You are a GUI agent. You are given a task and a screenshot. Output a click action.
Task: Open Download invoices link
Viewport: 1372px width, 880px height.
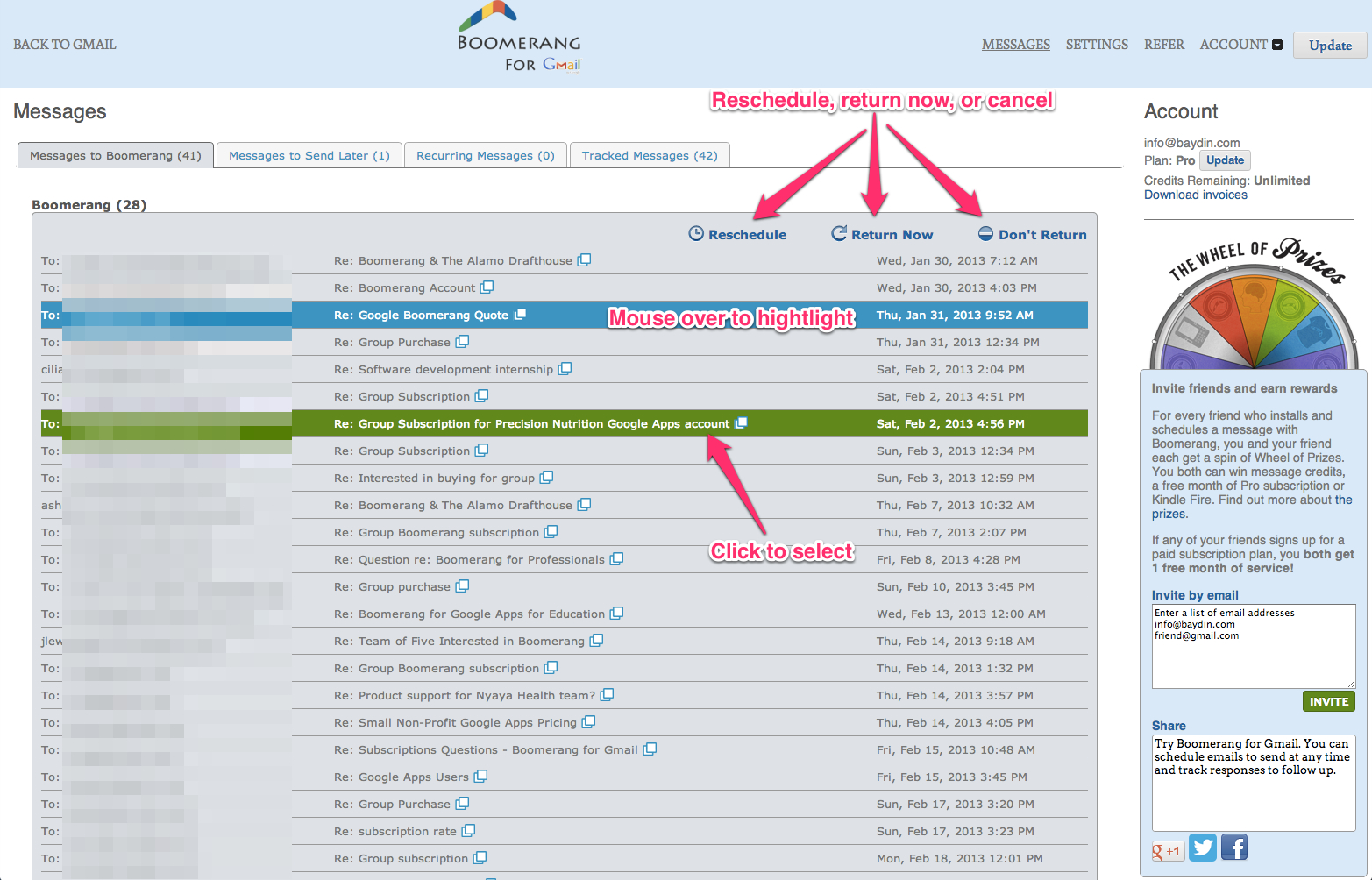(1196, 195)
